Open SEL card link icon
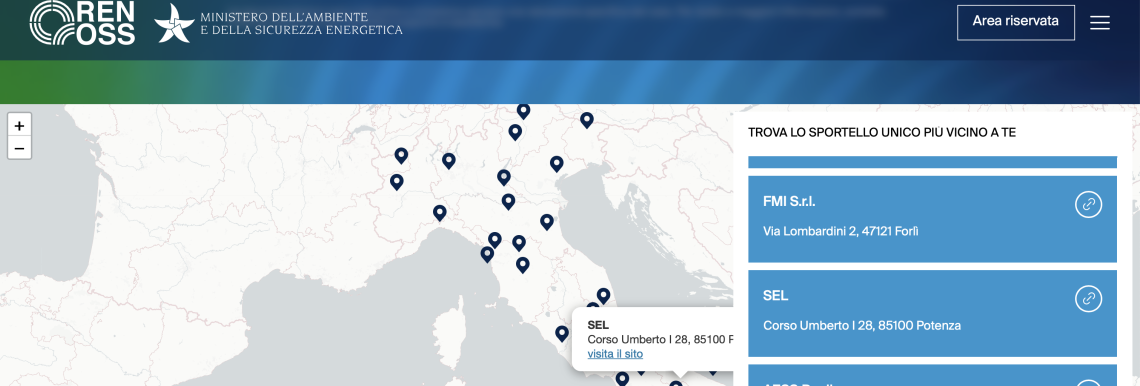 [x=1088, y=299]
